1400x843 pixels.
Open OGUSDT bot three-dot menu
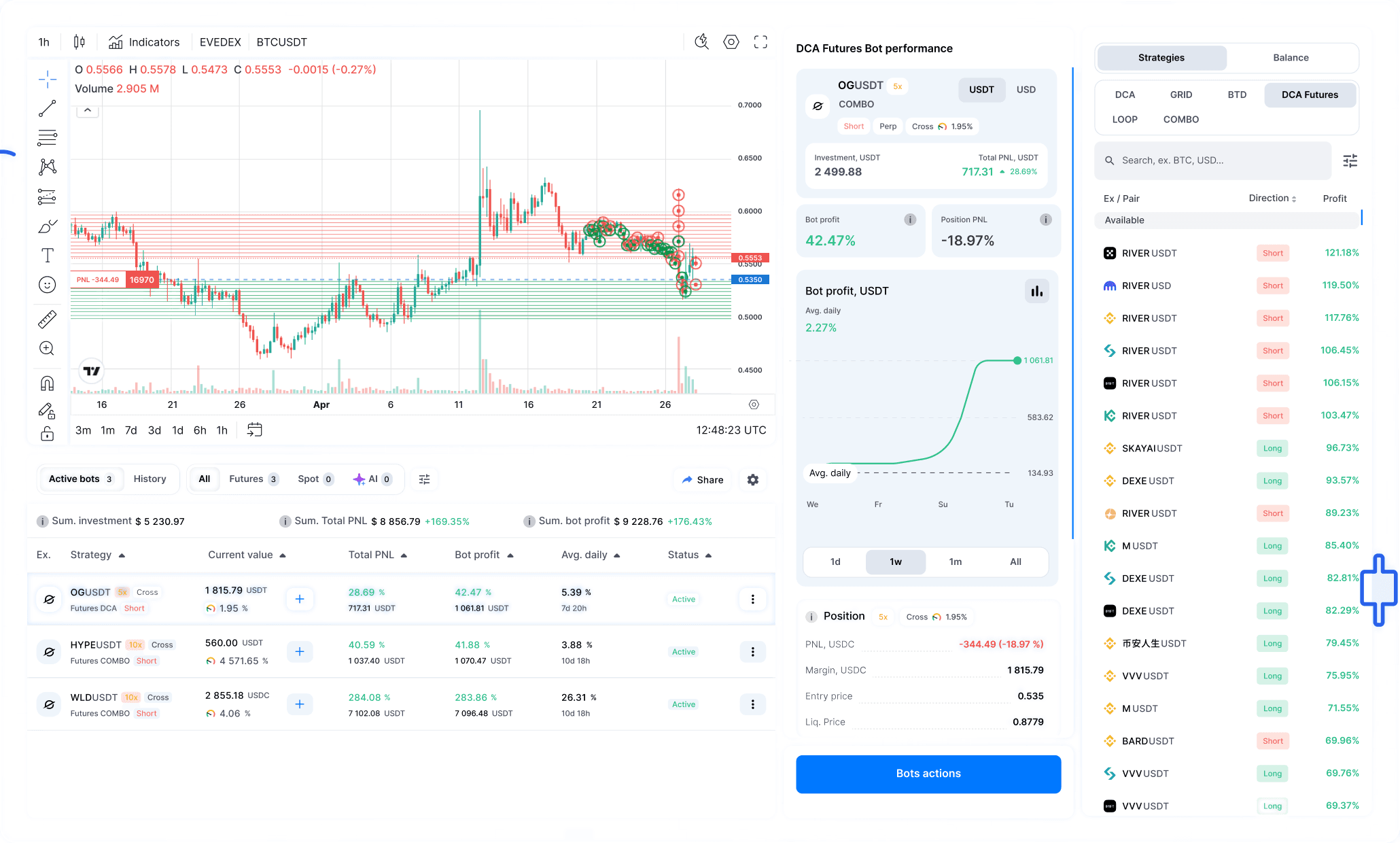pos(753,599)
